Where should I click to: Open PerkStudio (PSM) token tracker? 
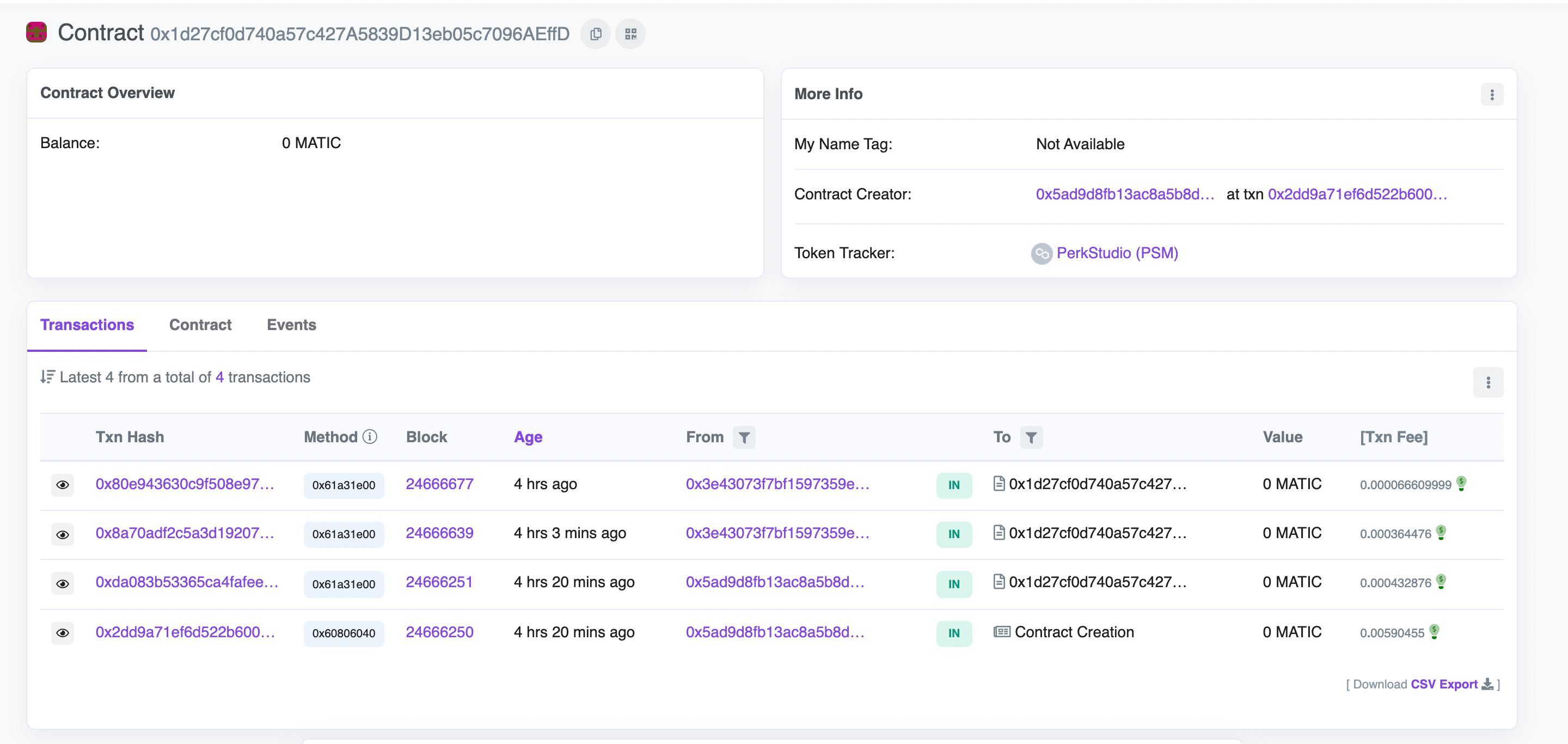[x=1117, y=253]
